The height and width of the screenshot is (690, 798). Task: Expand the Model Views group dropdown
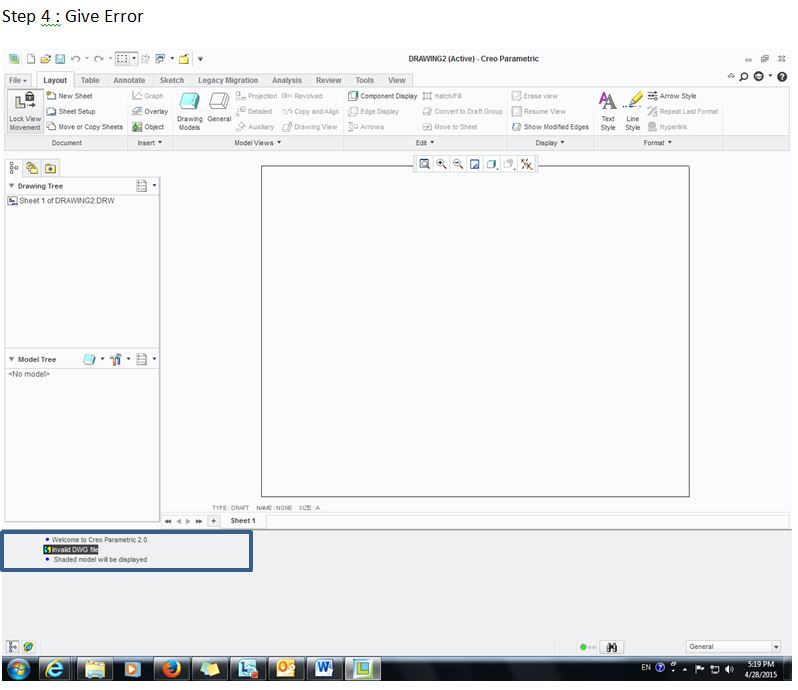[258, 143]
